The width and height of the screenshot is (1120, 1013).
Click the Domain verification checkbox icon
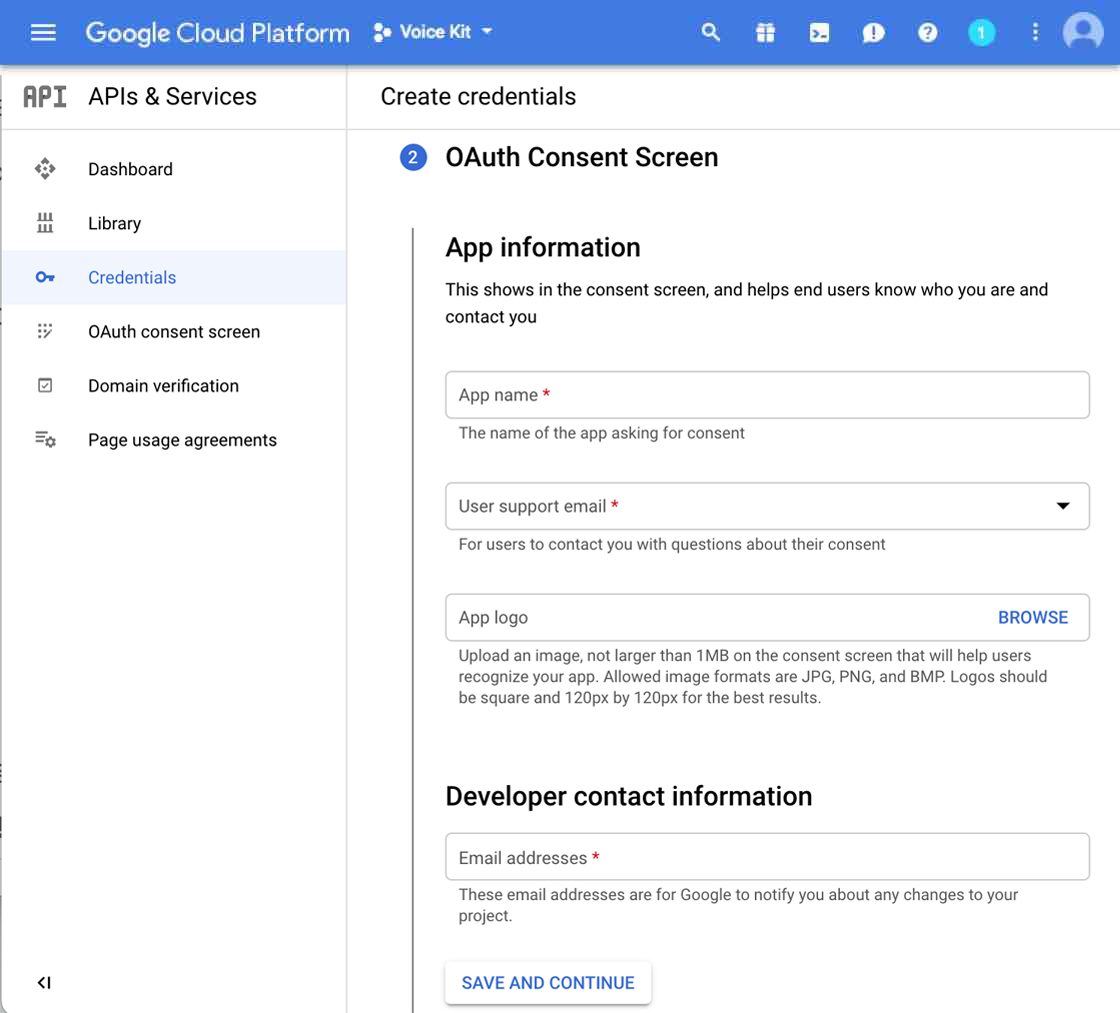(x=45, y=386)
